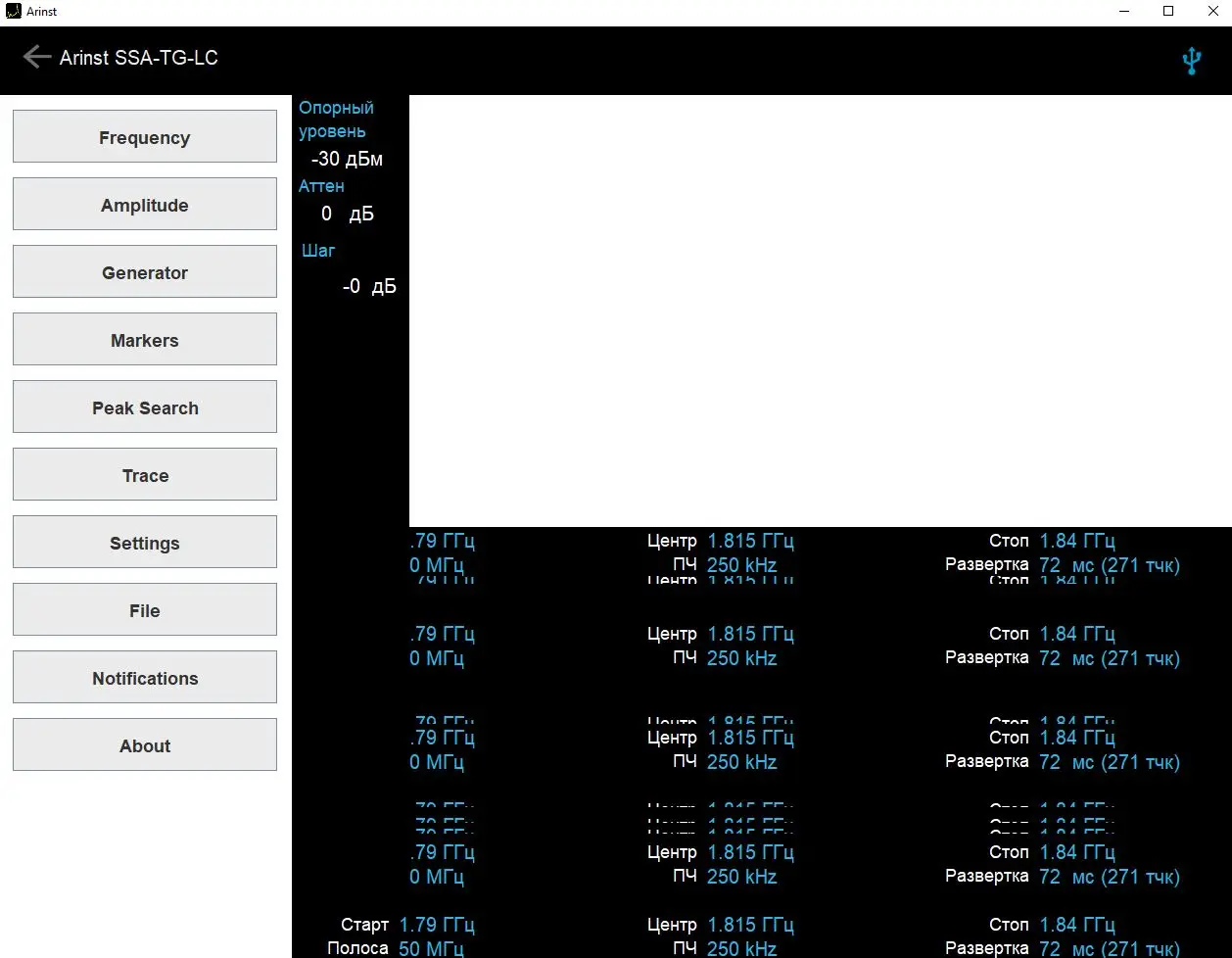Screen dimensions: 1232x958
Task: Open the File menu
Action: click(145, 609)
